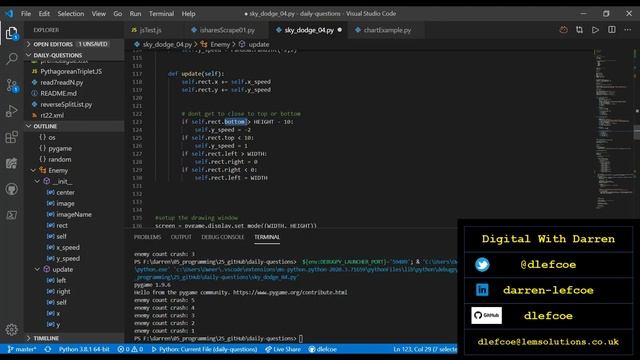Open the Terminal menu
Screen dimensions: 640x360
pos(161,13)
